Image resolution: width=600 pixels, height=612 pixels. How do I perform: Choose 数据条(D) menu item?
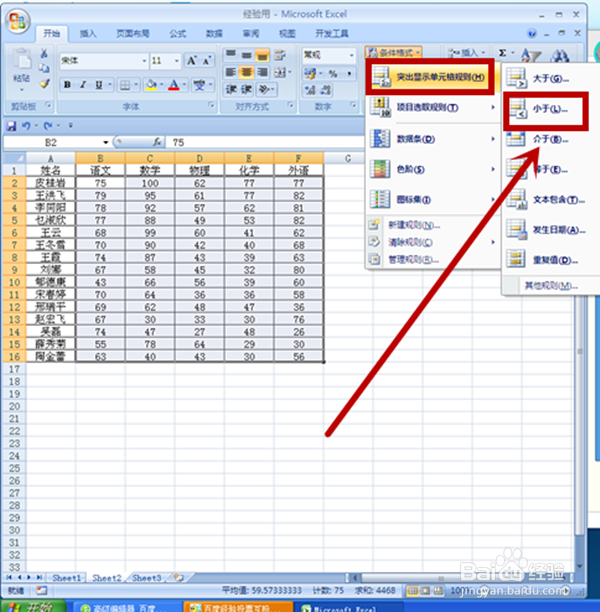[x=433, y=139]
